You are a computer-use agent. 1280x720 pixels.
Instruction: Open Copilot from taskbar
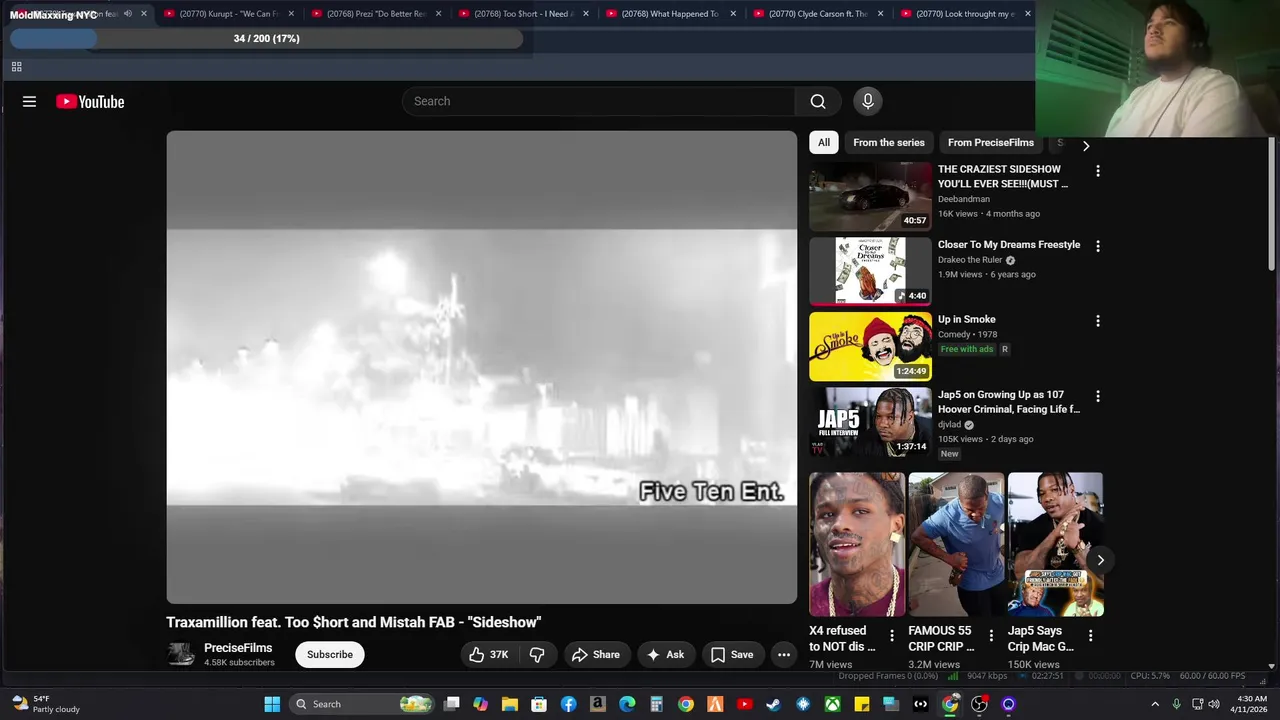point(481,704)
